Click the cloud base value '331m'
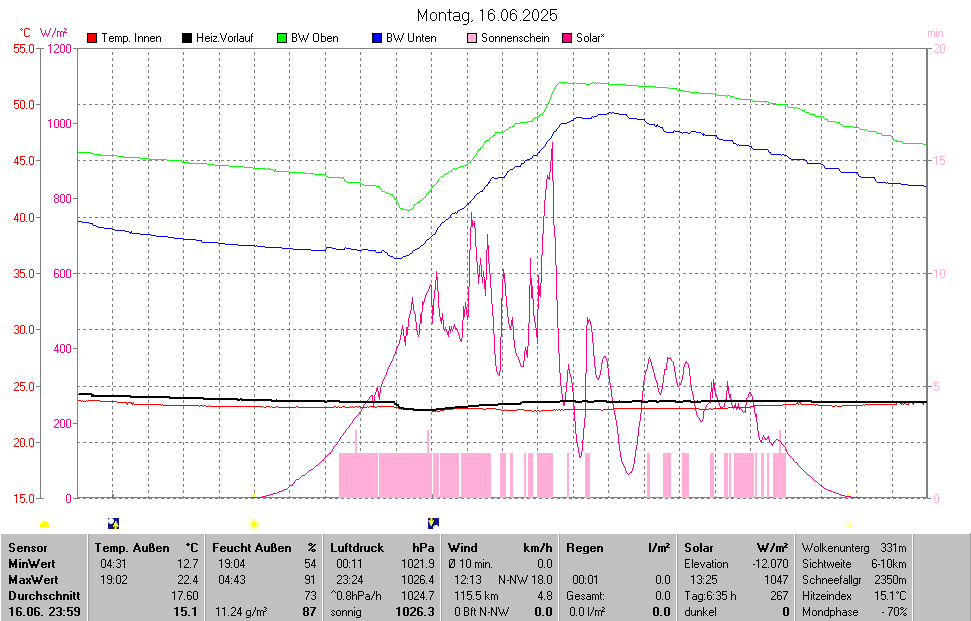Viewport: 971px width, 621px height. point(894,548)
